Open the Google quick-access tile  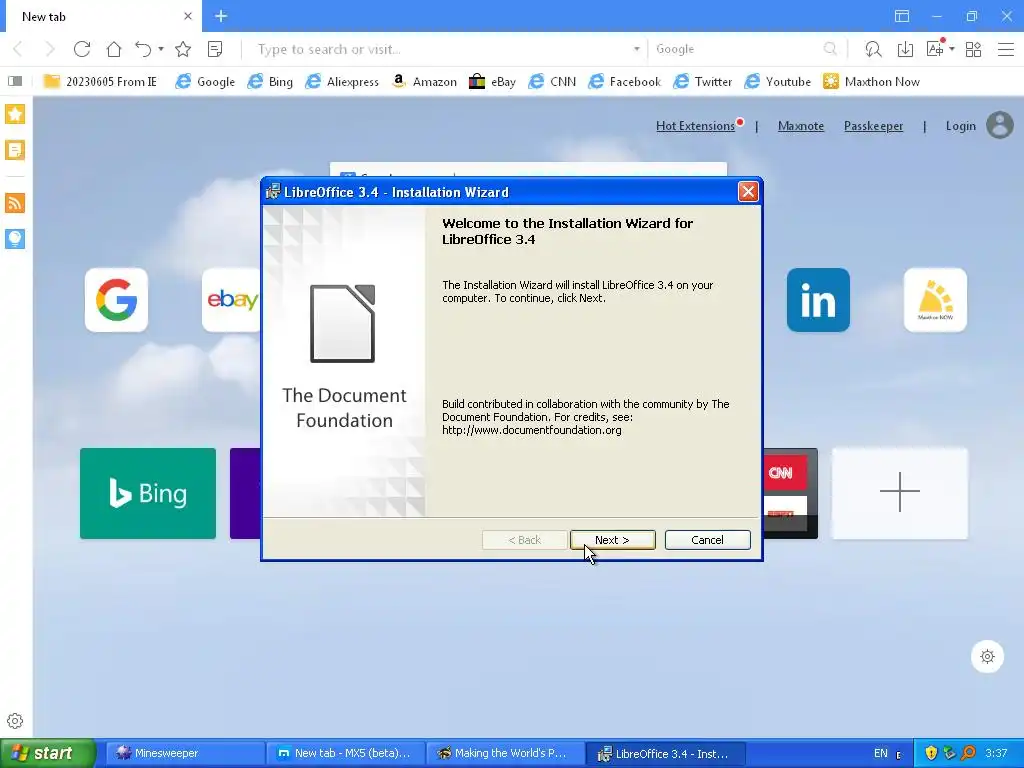click(x=116, y=300)
